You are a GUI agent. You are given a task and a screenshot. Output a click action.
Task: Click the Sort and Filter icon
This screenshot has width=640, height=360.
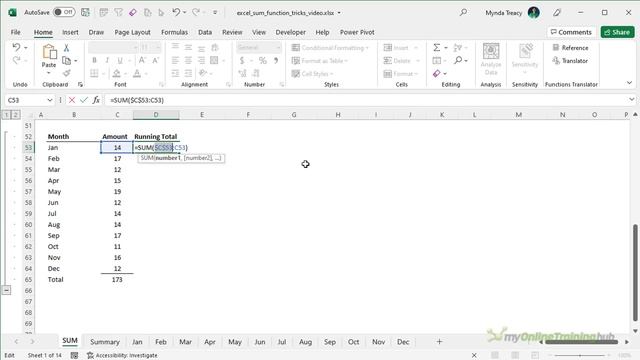tap(458, 48)
